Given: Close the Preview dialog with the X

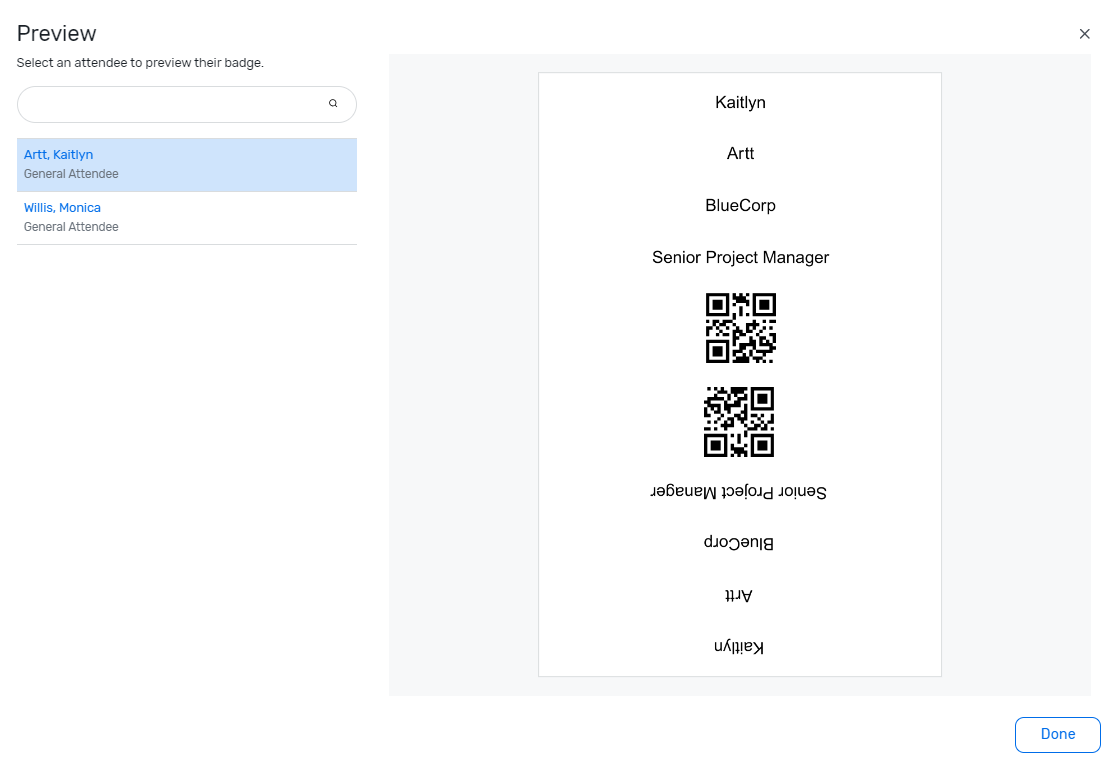Looking at the screenshot, I should point(1084,34).
